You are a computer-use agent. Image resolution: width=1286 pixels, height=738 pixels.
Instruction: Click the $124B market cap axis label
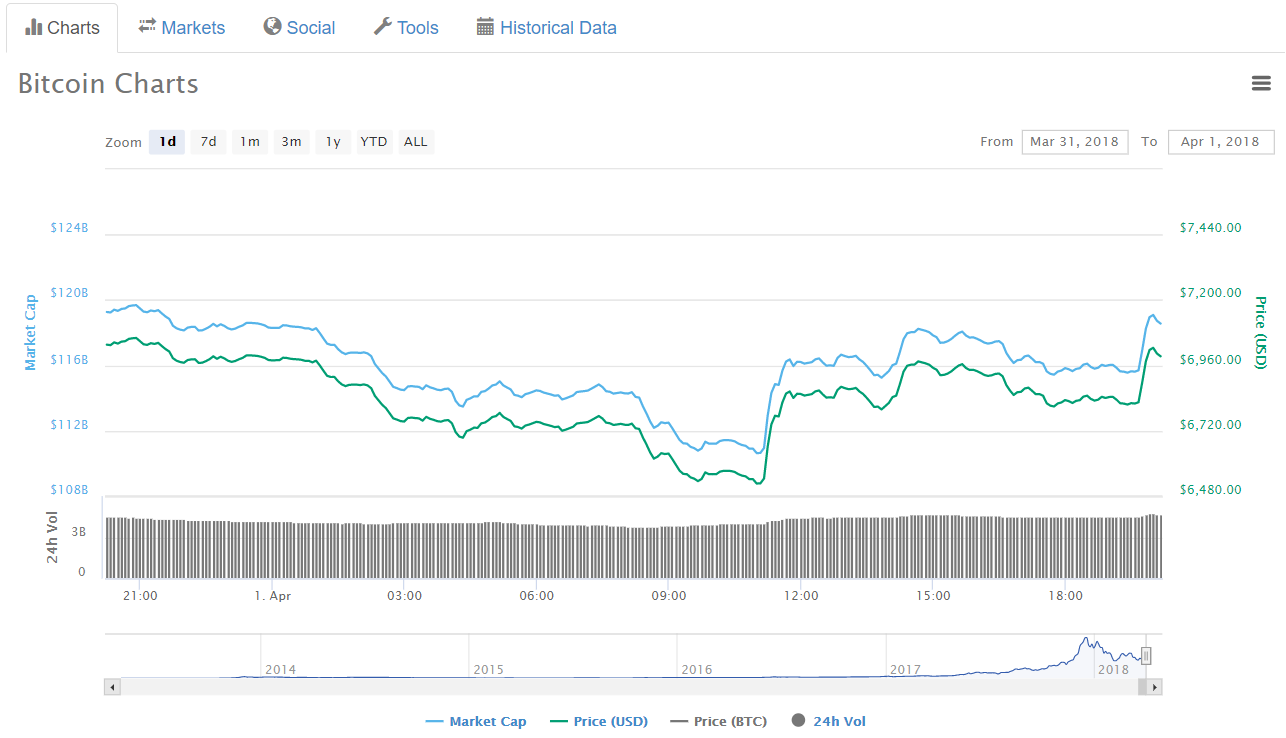(69, 228)
